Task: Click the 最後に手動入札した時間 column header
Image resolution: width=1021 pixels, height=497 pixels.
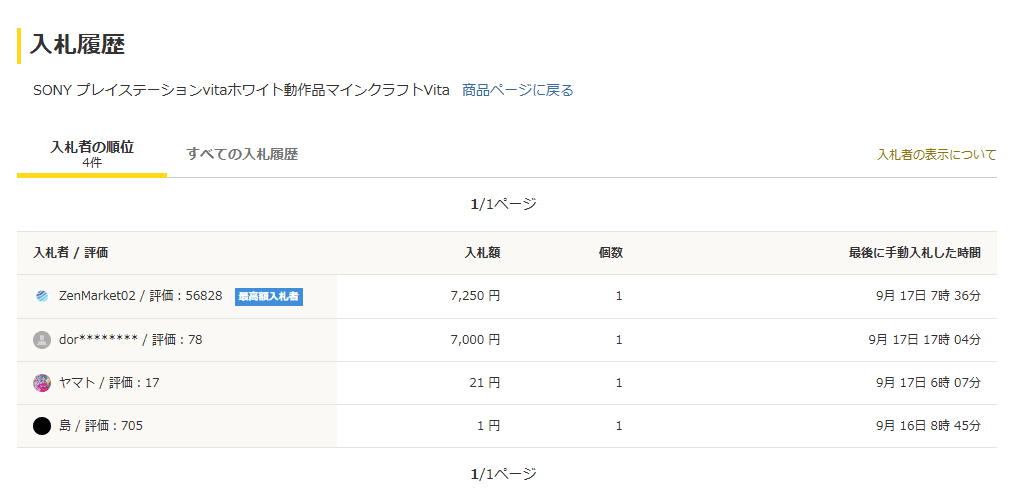Action: click(x=914, y=253)
